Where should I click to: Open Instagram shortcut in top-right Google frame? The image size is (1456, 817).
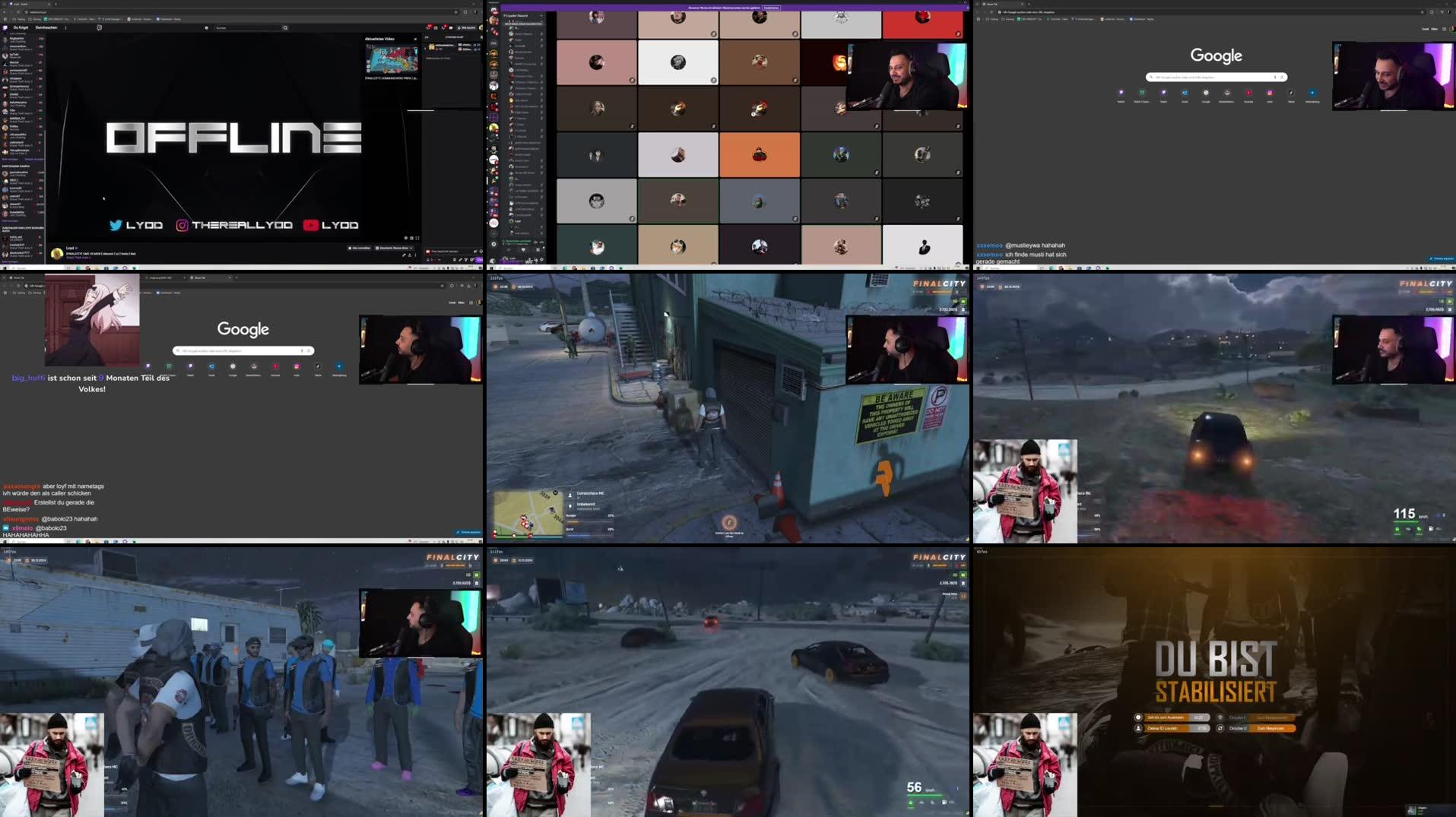(x=1270, y=94)
